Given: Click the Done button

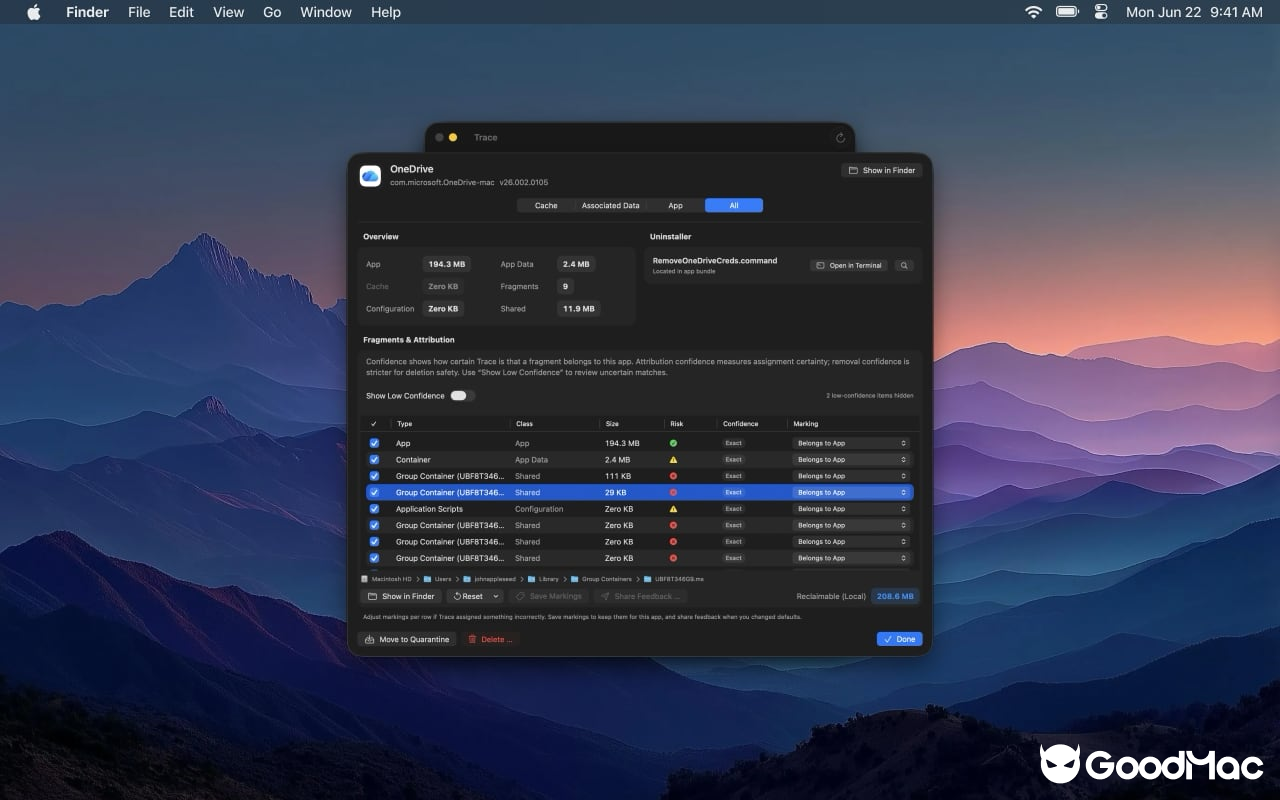Looking at the screenshot, I should pyautogui.click(x=900, y=639).
